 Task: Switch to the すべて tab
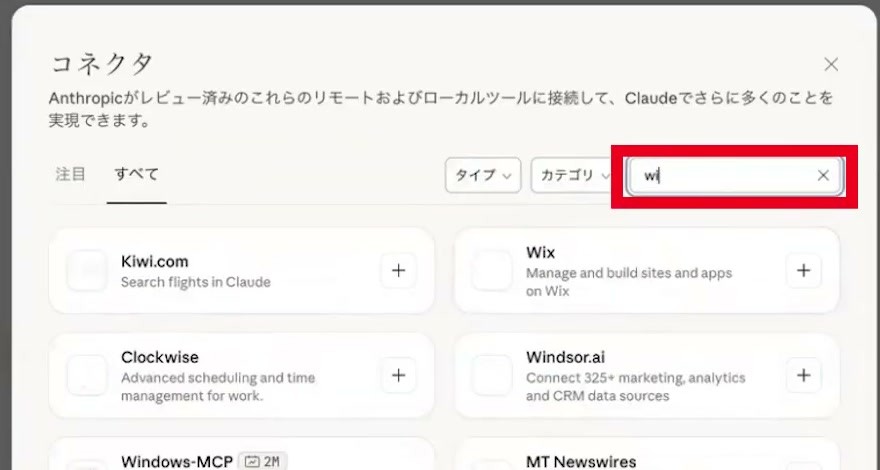136,175
